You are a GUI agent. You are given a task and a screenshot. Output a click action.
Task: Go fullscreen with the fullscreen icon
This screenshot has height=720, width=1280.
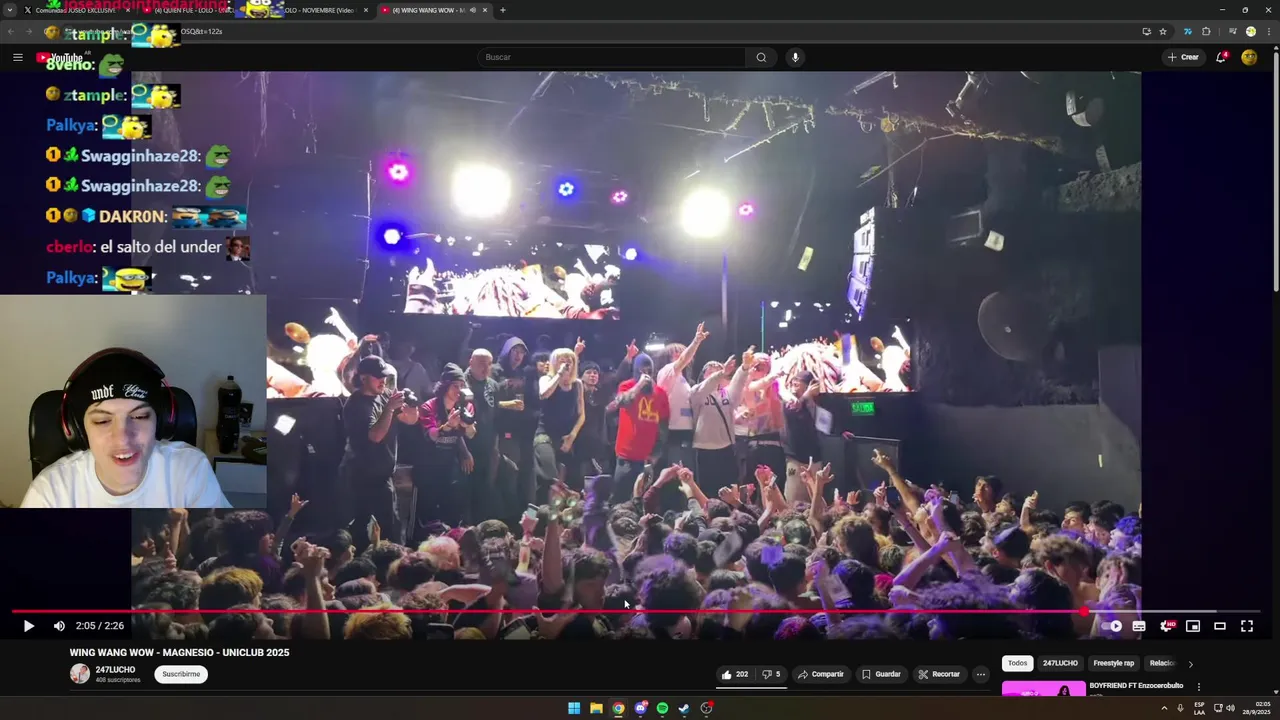(1247, 626)
